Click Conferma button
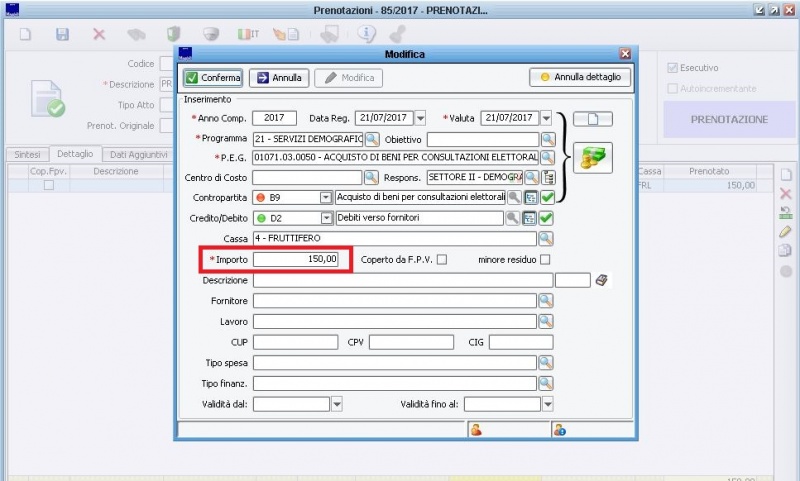 pos(213,78)
